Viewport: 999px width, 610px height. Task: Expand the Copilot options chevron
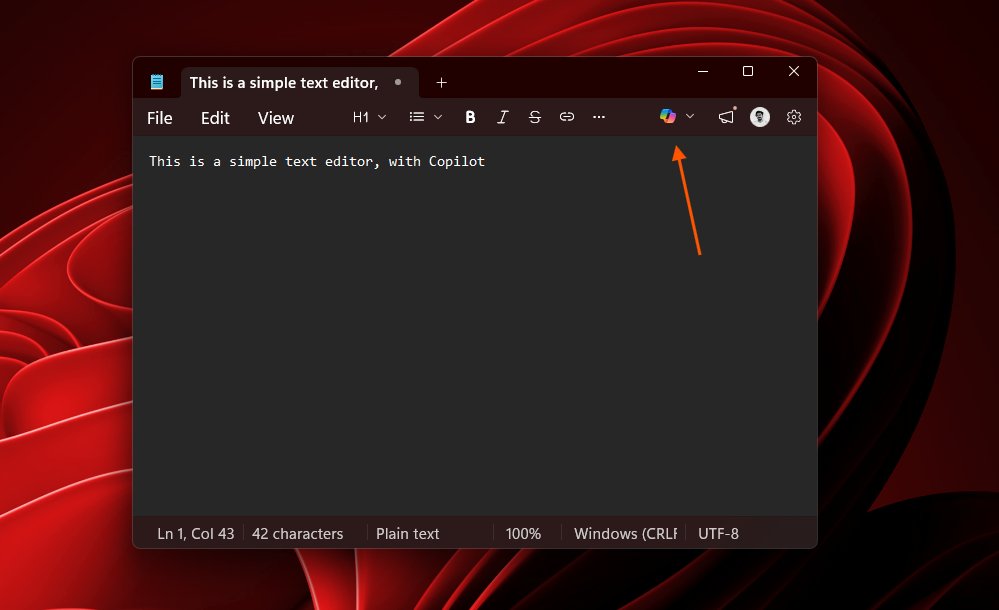pos(689,116)
